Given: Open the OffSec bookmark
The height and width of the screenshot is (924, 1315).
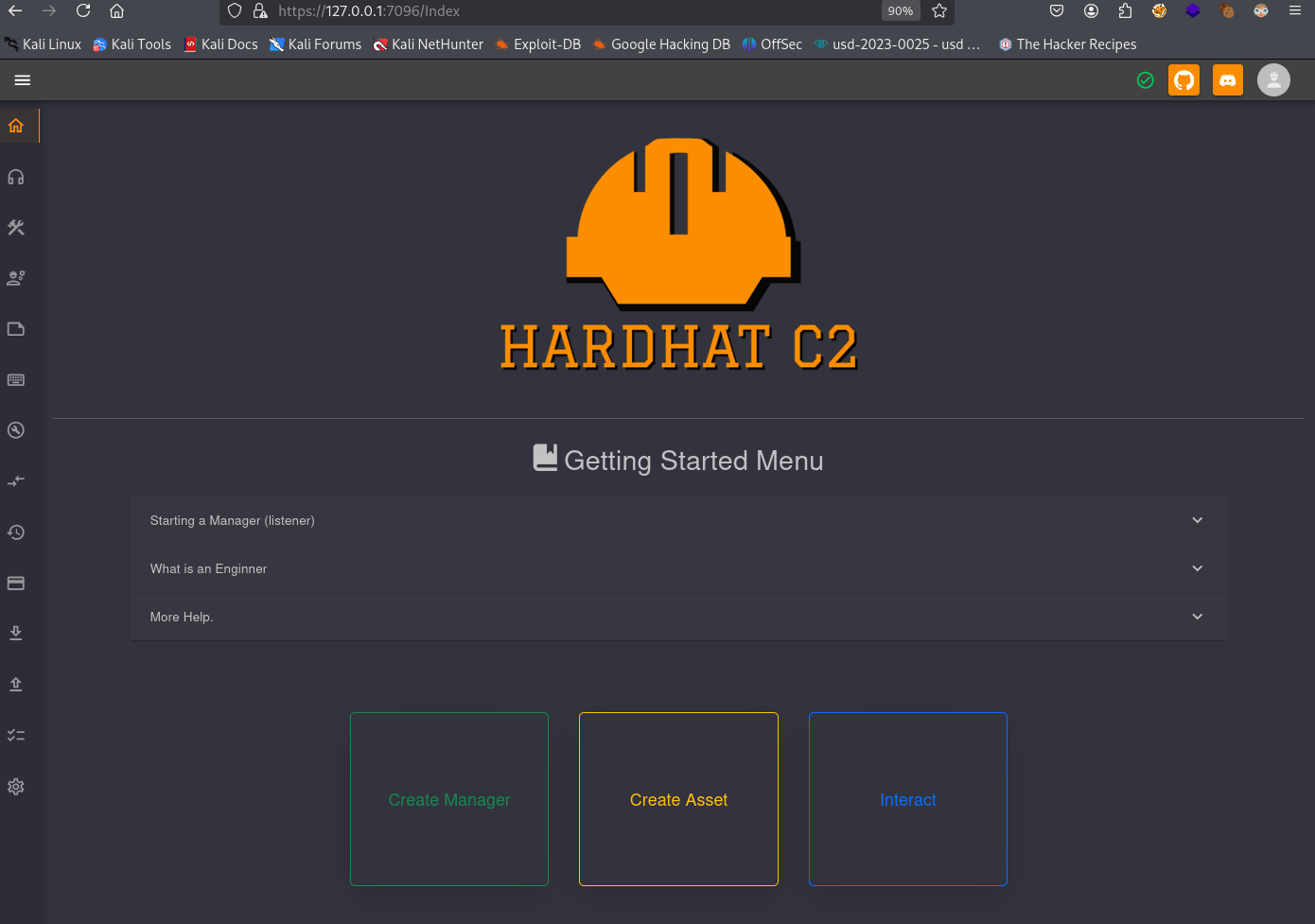Looking at the screenshot, I should [772, 44].
